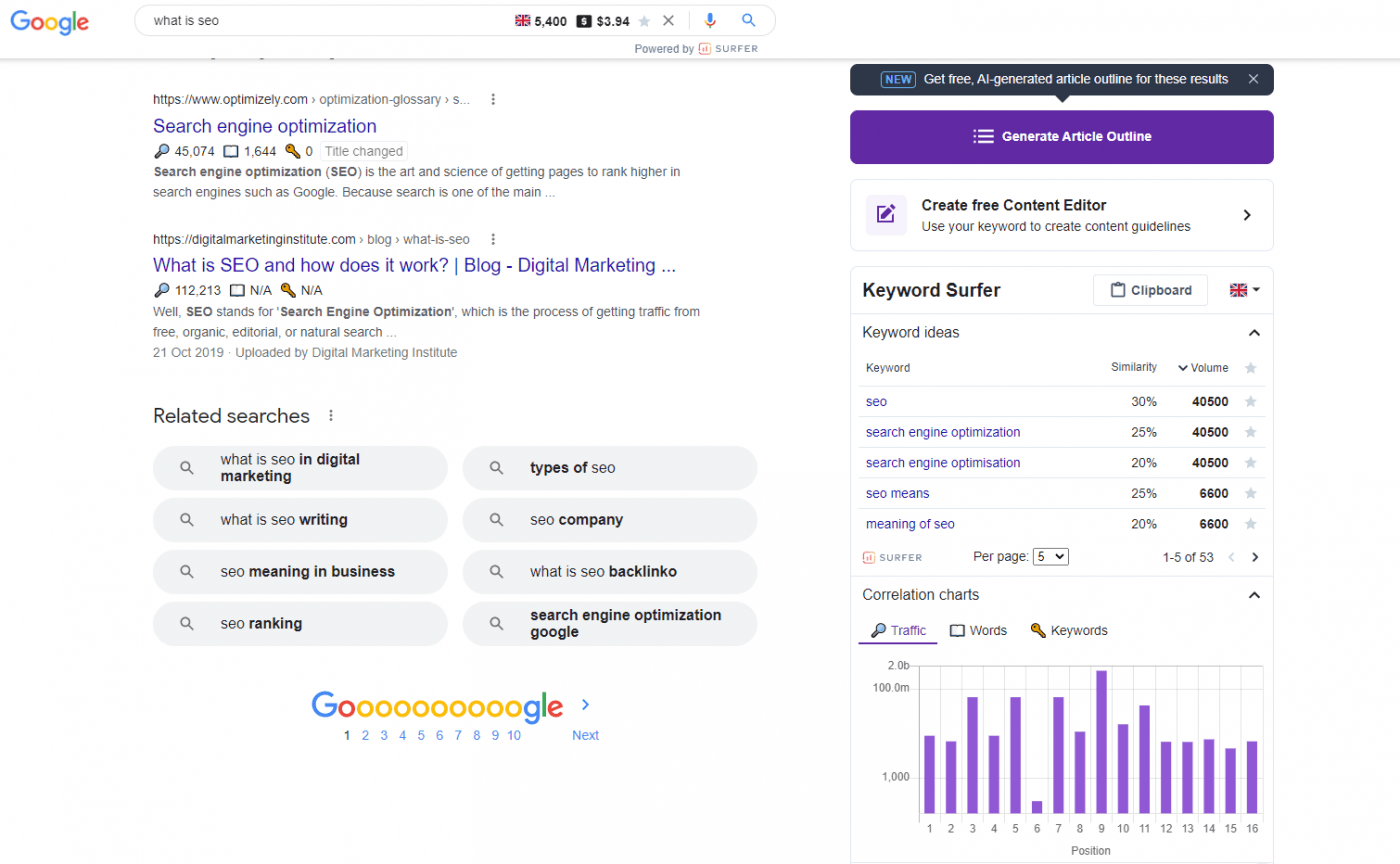
Task: Open keyword idea 'search engine optimisation'
Action: 943,463
